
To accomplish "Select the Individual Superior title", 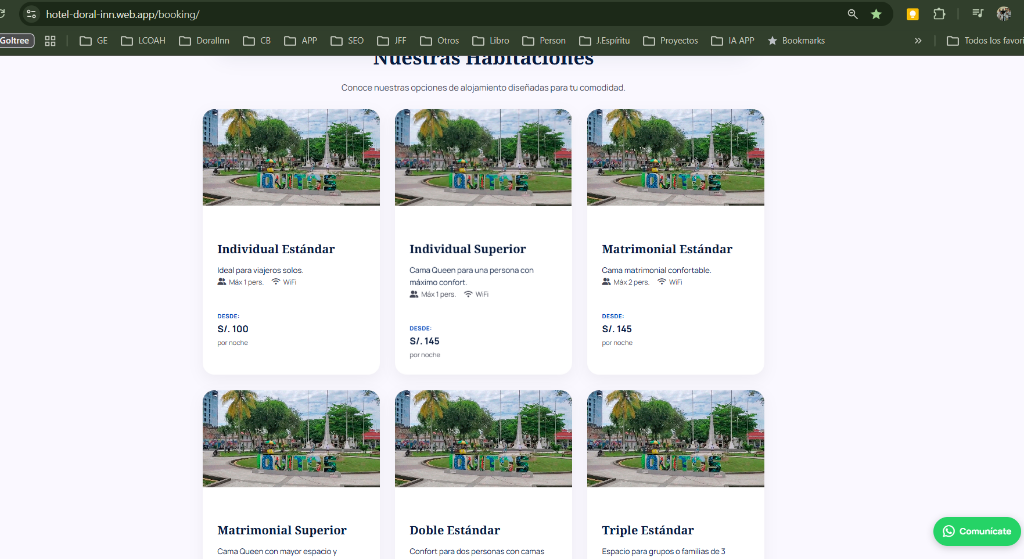I will 468,249.
